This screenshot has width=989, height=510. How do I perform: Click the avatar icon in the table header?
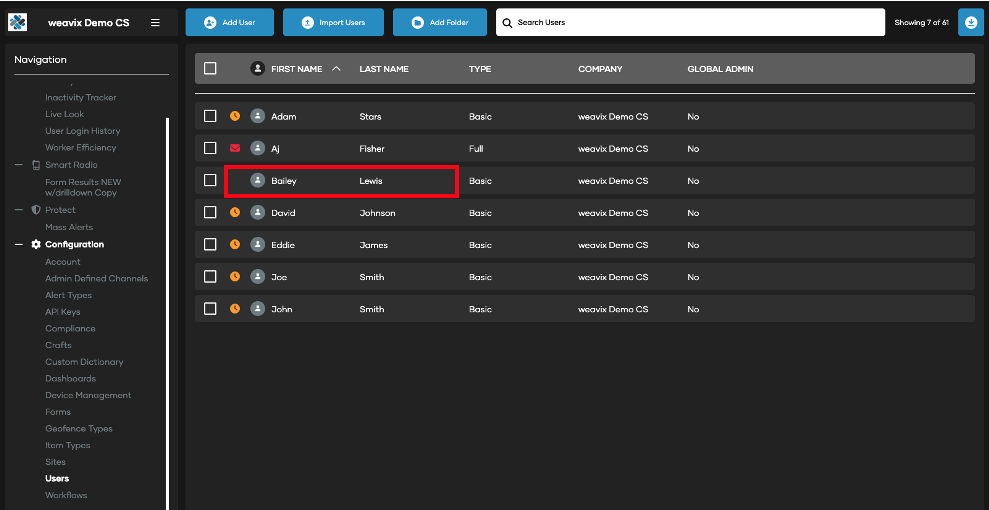coord(257,69)
